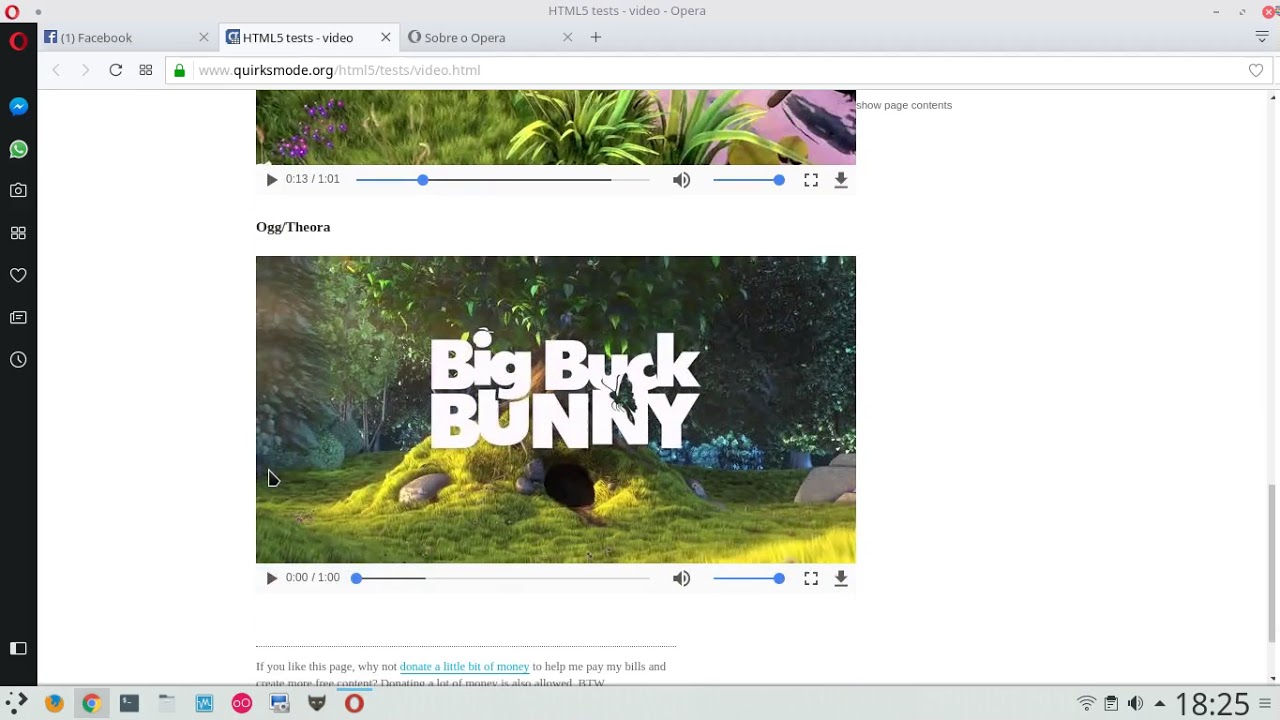1280x720 pixels.
Task: Click the Ogg/Theora heading text
Action: tap(293, 227)
